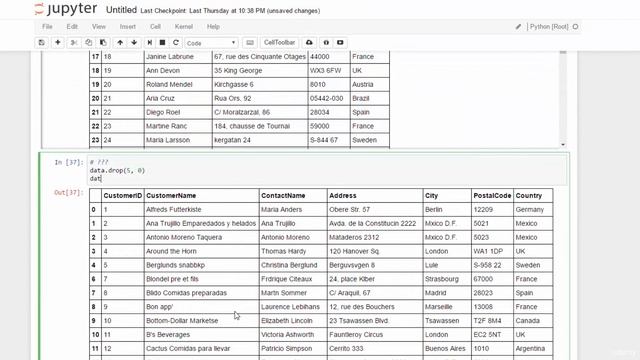Save notebook with the save and checkpoint icon

(x=42, y=42)
